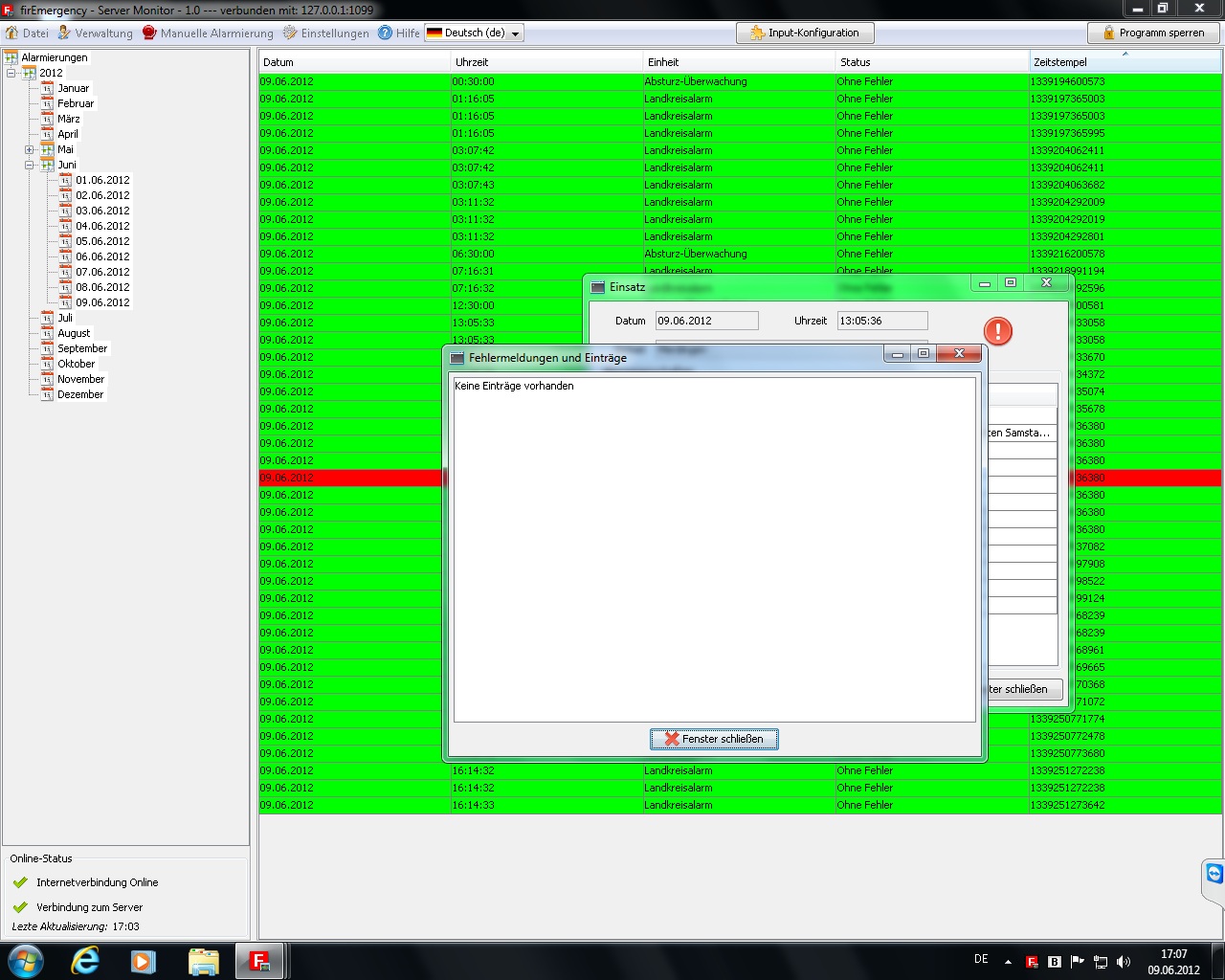Click the firEmergency tray icon
1225x980 pixels.
point(1032,962)
